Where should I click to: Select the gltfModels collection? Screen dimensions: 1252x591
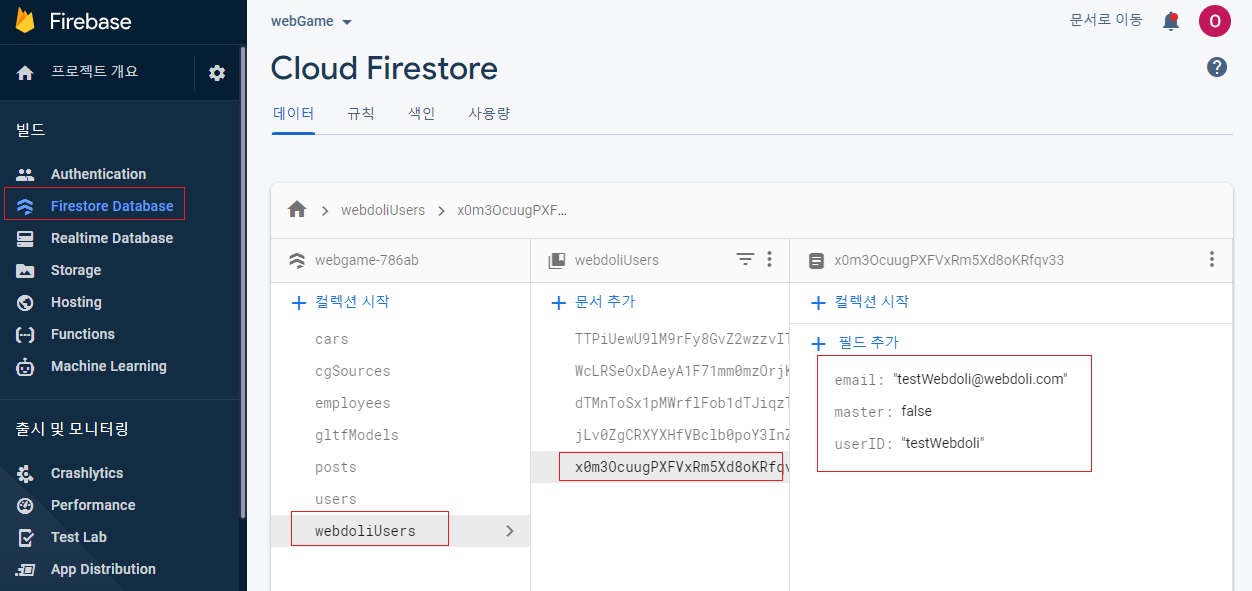point(357,435)
